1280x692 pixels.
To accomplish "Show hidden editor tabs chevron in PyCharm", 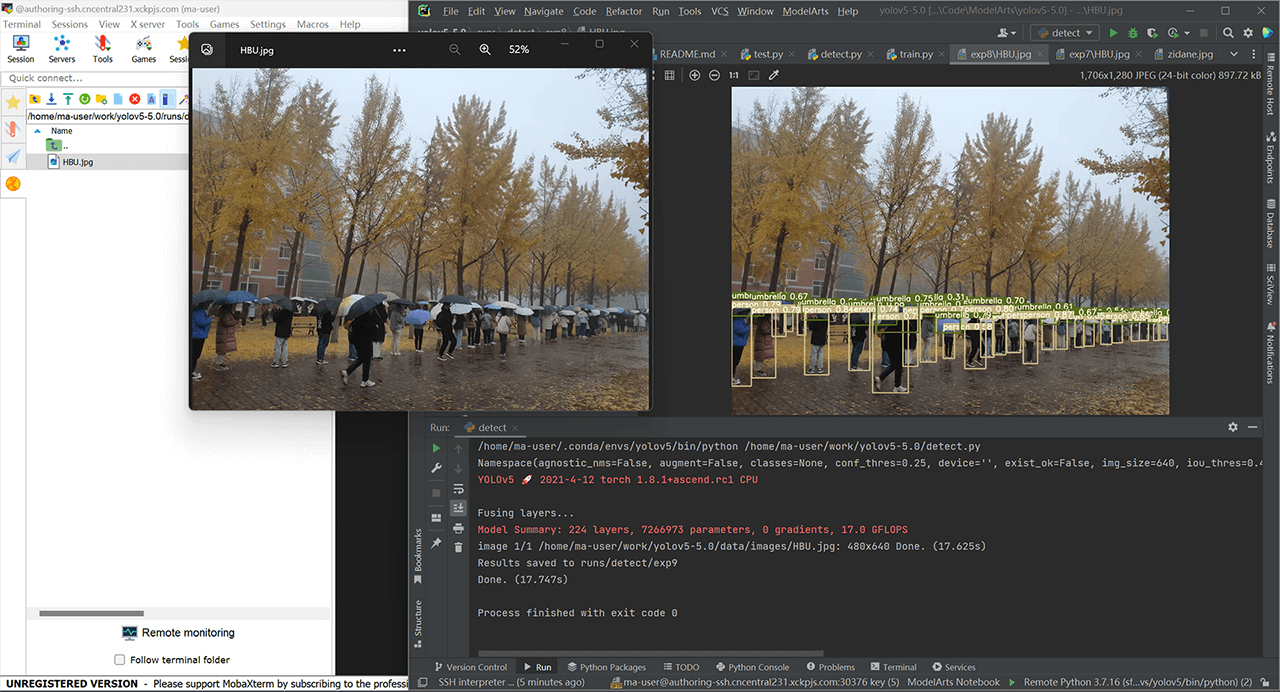I will (1234, 54).
